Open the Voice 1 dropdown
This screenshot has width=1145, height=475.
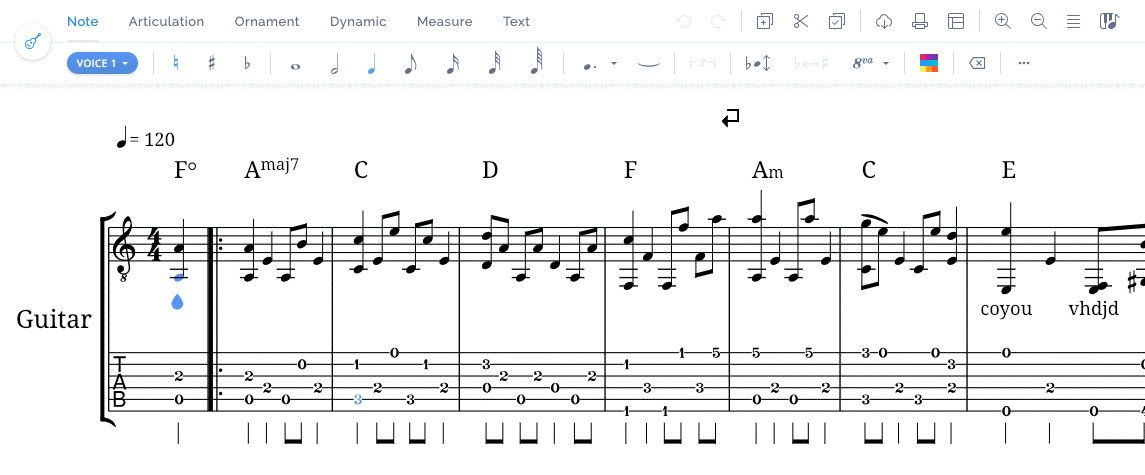coord(102,63)
